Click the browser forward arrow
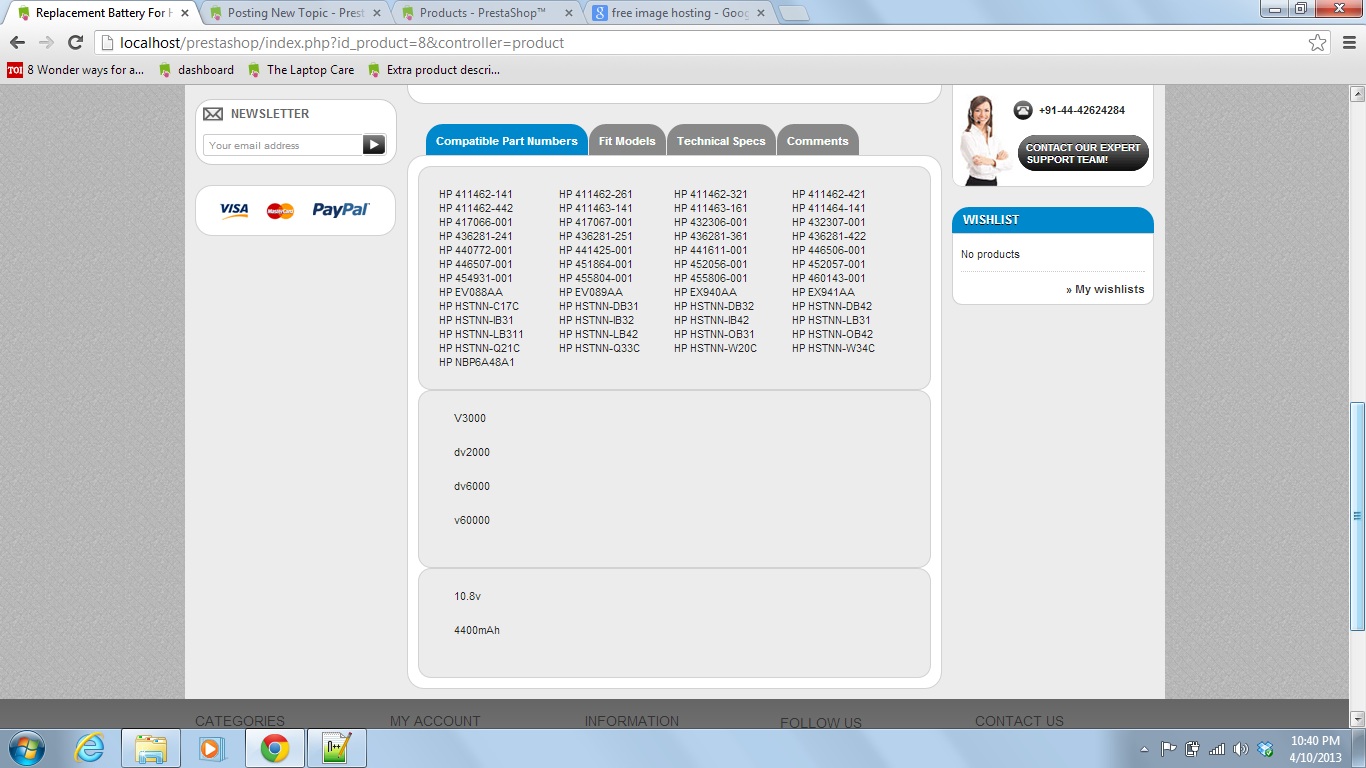The width and height of the screenshot is (1366, 768). point(46,43)
